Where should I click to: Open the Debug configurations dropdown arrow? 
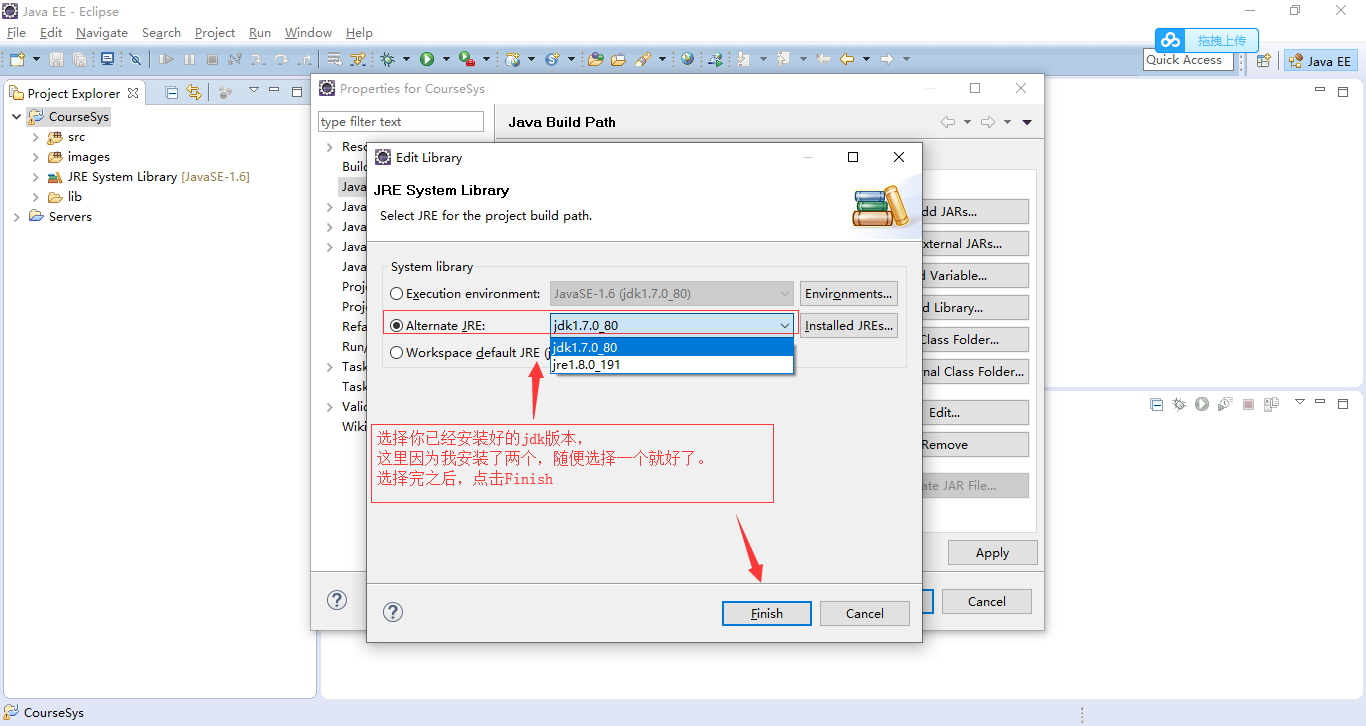coord(406,59)
